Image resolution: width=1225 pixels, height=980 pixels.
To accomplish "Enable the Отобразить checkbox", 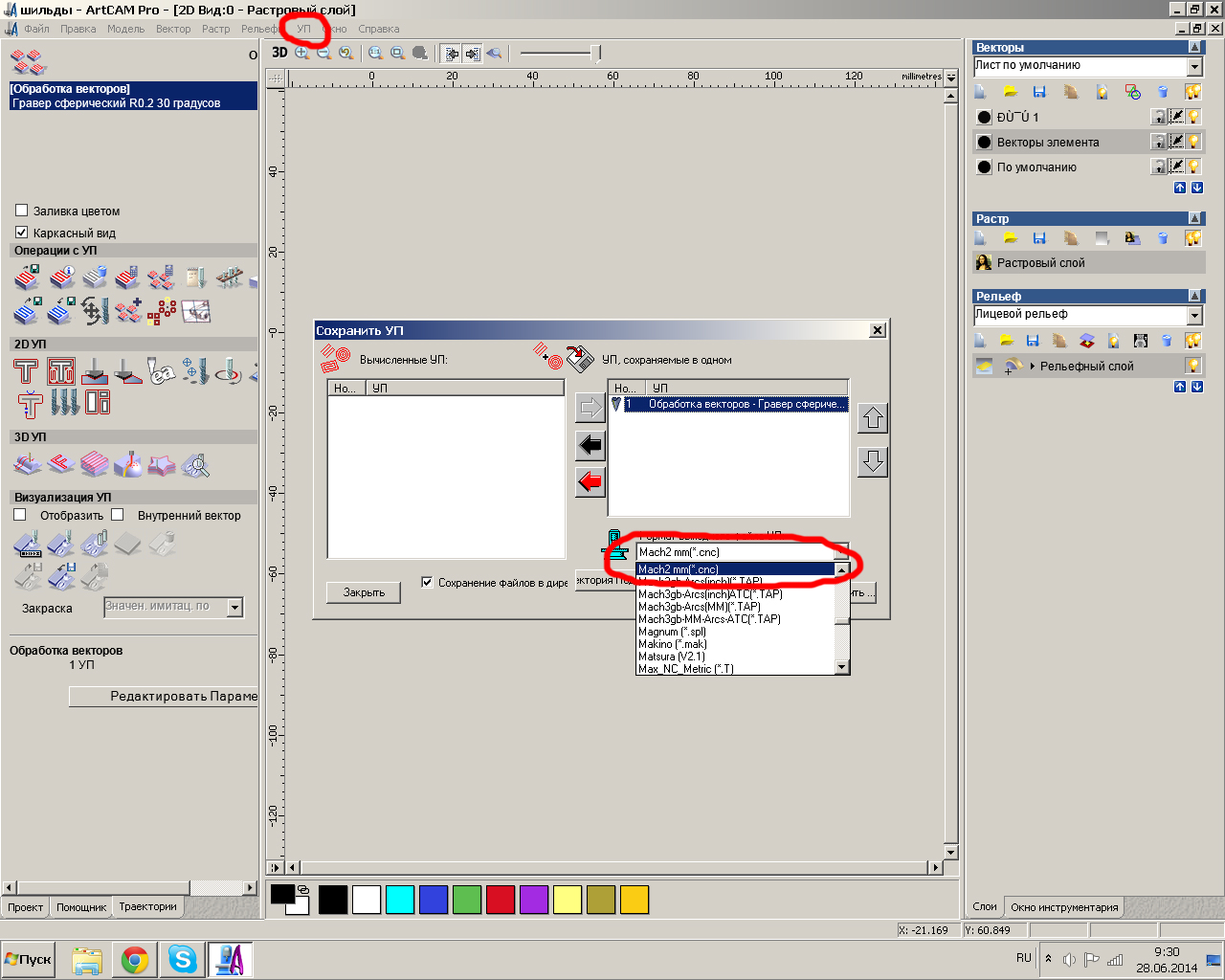I will coord(19,515).
